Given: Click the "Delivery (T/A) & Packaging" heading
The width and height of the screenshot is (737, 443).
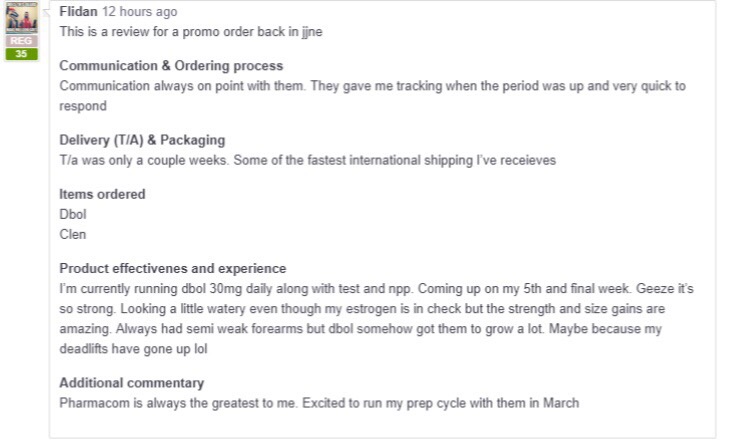Looking at the screenshot, I should [142, 140].
